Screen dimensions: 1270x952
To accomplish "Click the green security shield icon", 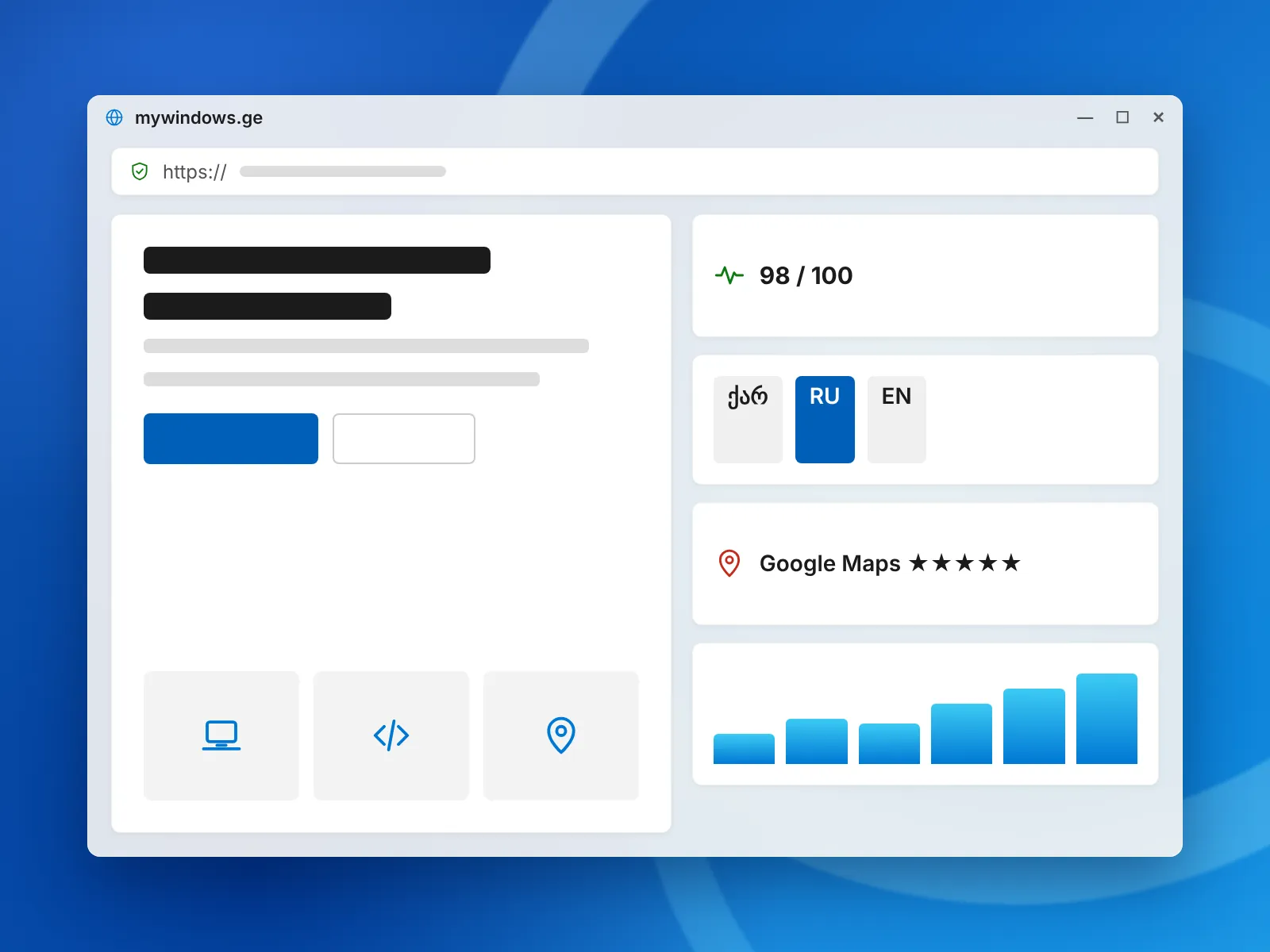I will point(140,171).
